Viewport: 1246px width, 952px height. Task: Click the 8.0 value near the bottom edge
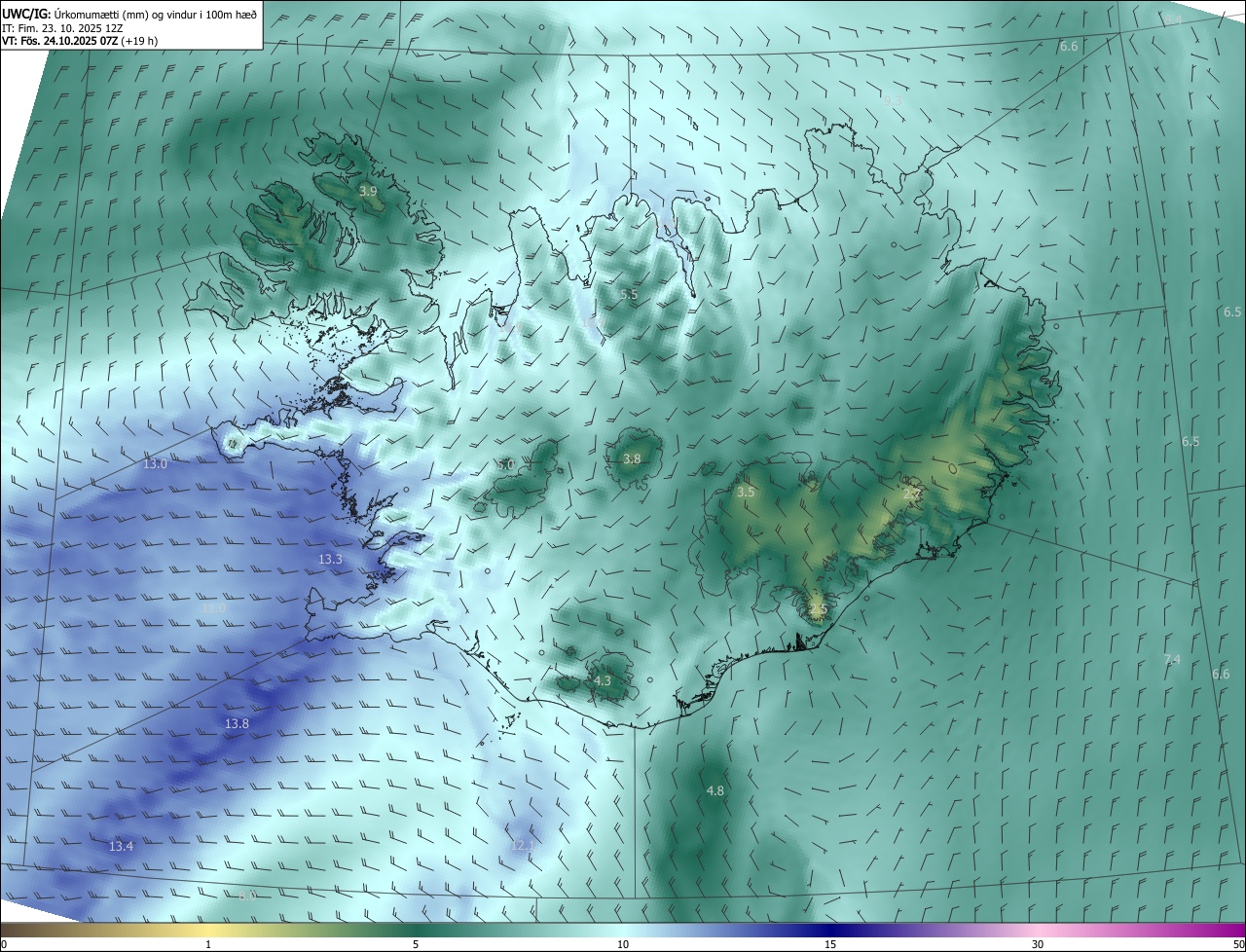[247, 896]
